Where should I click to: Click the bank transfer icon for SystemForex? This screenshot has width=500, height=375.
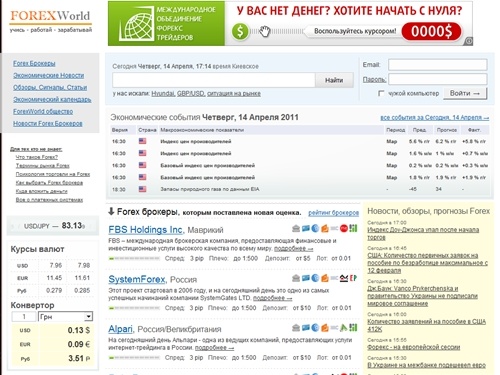pyautogui.click(x=296, y=278)
